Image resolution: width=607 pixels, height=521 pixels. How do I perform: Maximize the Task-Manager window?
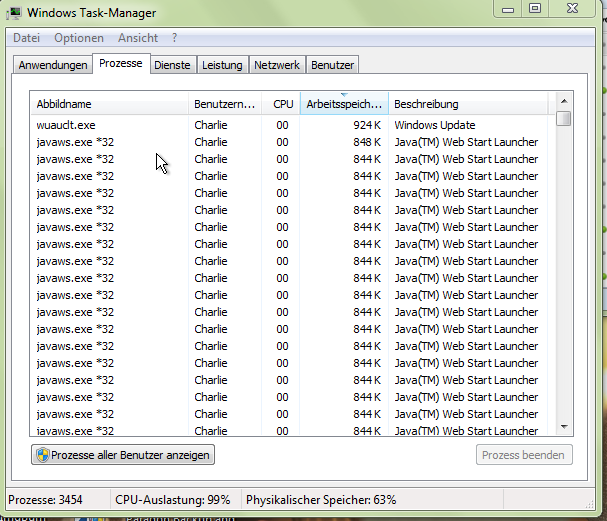535,9
